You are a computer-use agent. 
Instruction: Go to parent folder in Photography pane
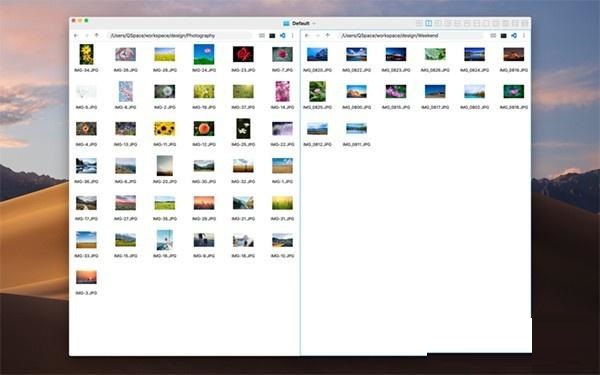97,35
